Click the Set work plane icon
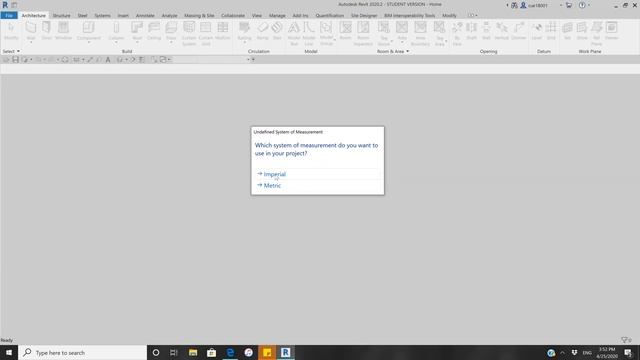The width and height of the screenshot is (640, 360). (567, 31)
